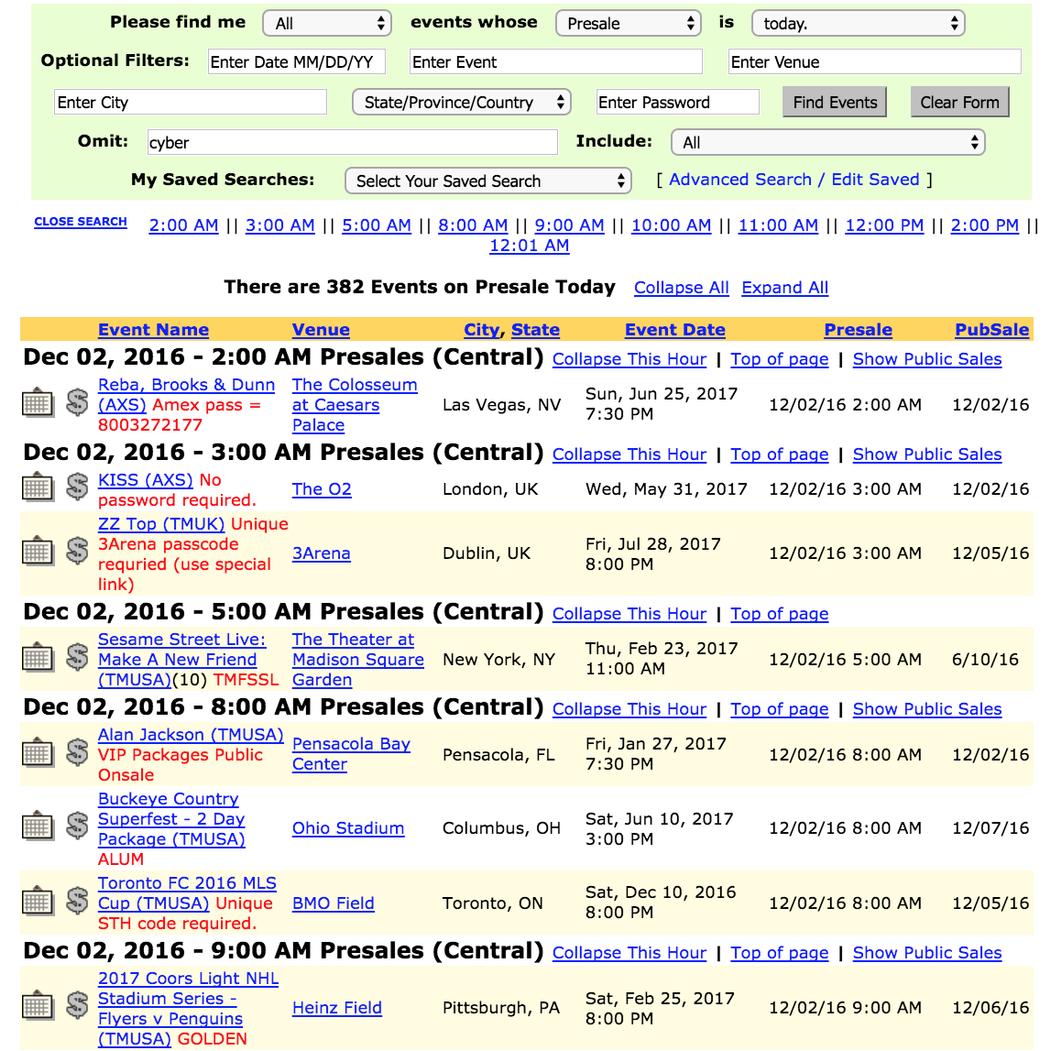Jump to 11:00 AM presales
Image resolution: width=1050 pixels, height=1051 pixels.
point(778,225)
